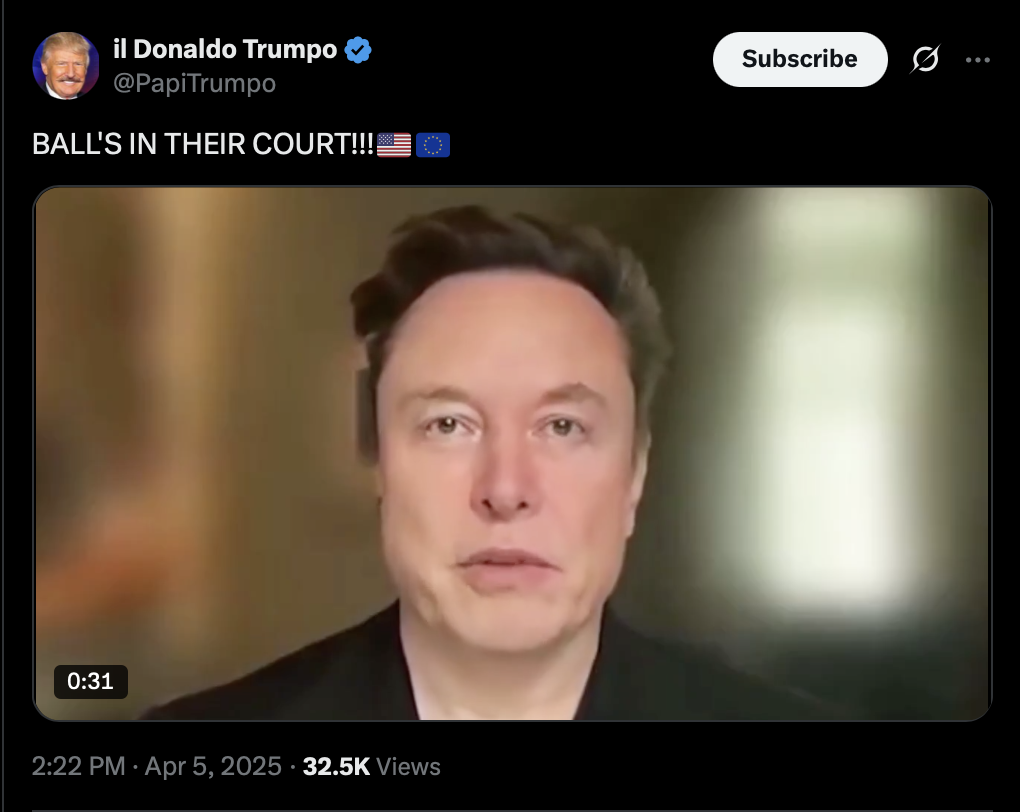Open il Donaldo Trumpo's profile avatar
Image resolution: width=1020 pixels, height=812 pixels.
[66, 66]
